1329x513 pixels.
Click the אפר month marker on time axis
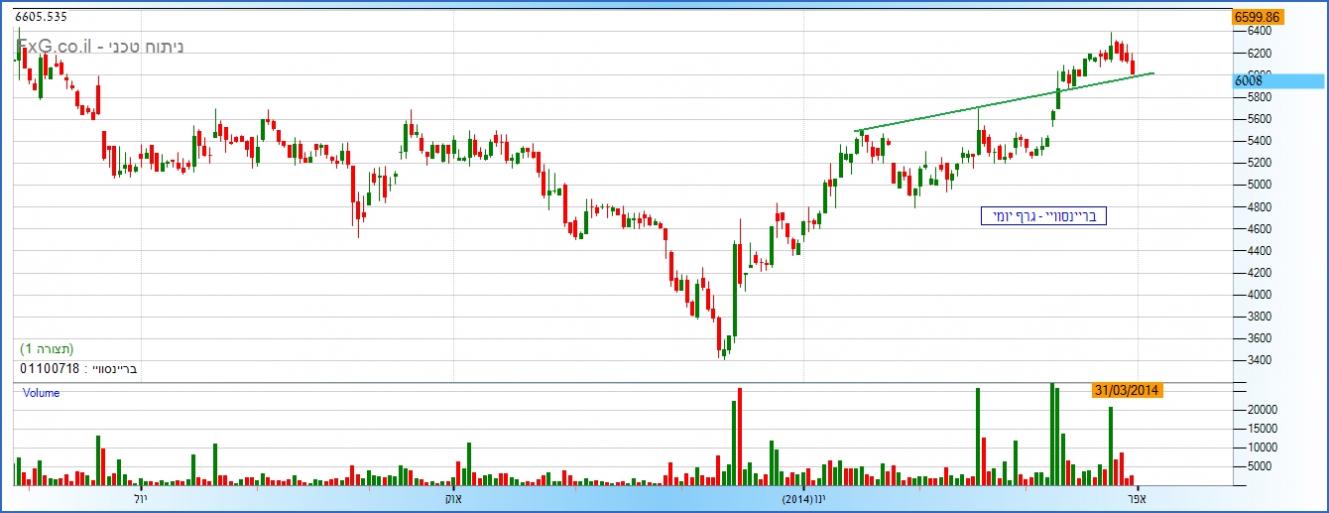[x=1137, y=497]
